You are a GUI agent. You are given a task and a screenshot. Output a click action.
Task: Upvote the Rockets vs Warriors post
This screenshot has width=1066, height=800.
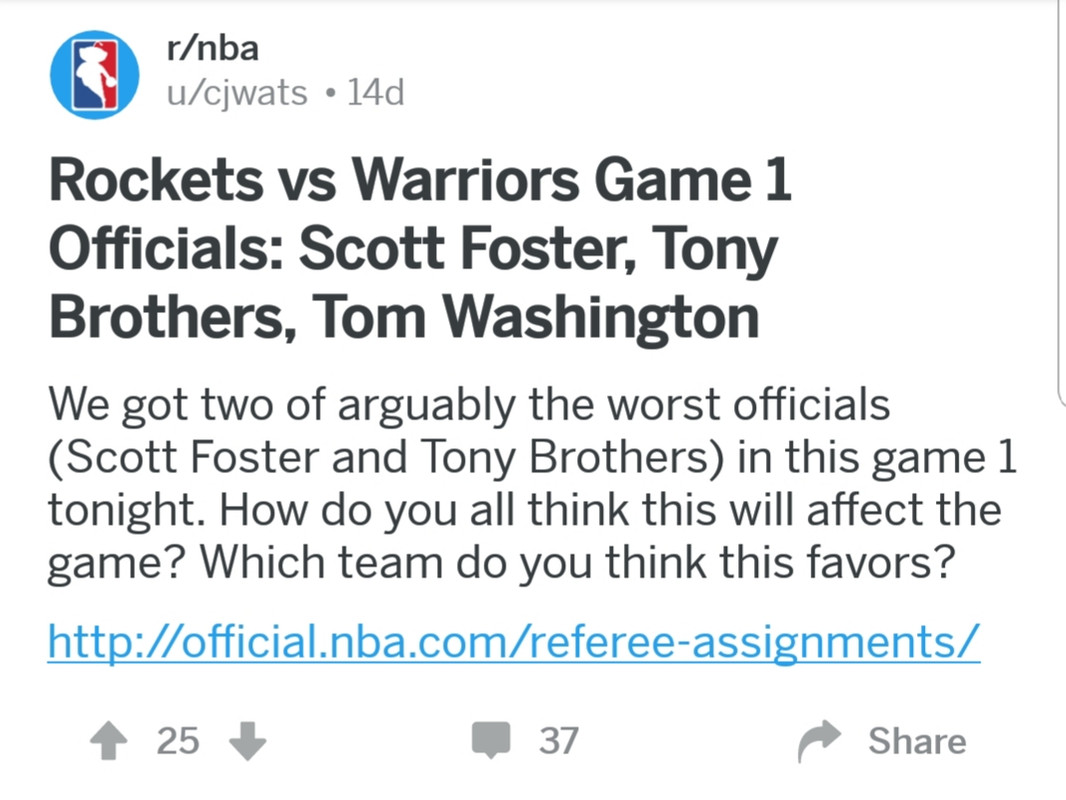click(109, 740)
